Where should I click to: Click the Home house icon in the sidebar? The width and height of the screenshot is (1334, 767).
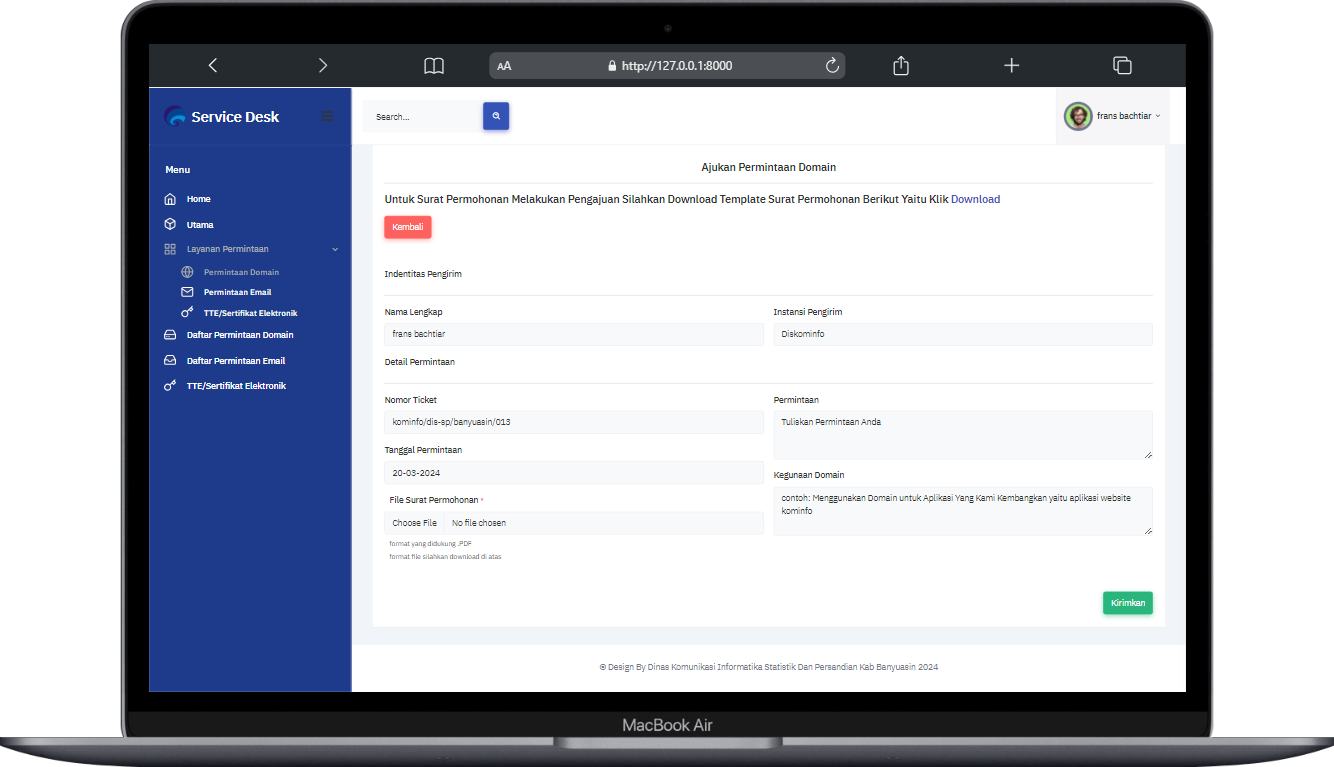tap(170, 199)
